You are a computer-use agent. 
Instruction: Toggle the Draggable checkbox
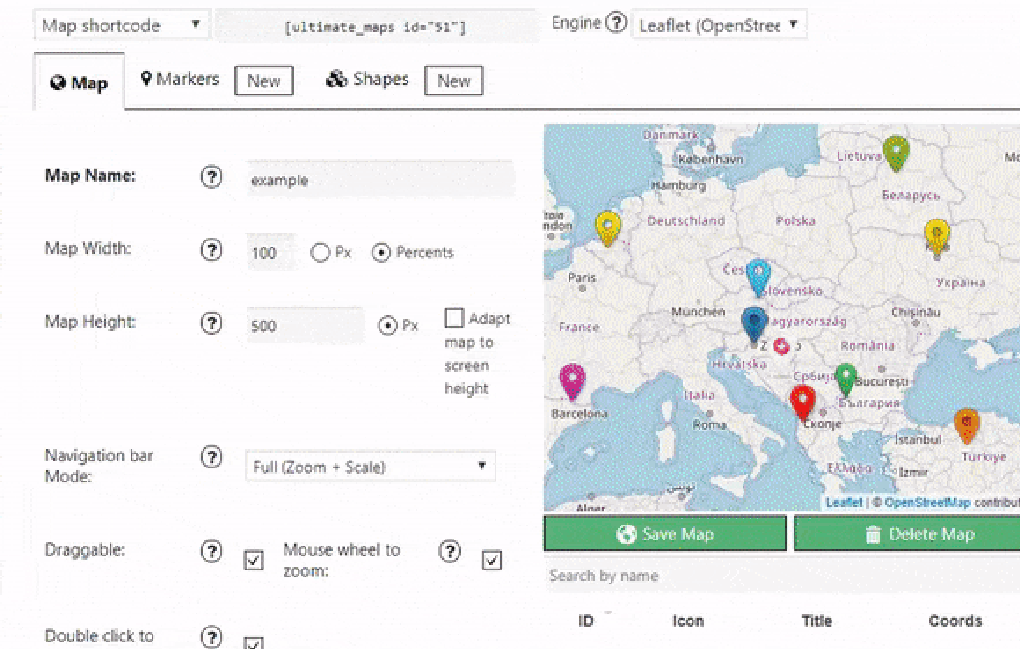(x=253, y=560)
